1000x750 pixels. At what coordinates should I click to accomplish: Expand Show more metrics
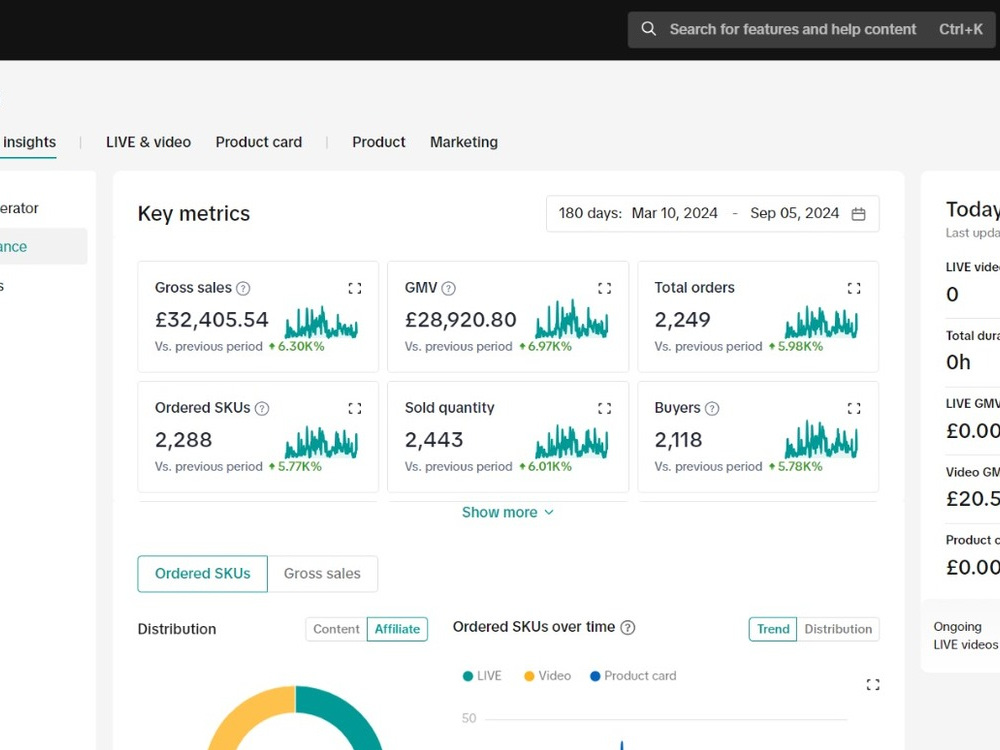[x=508, y=513]
